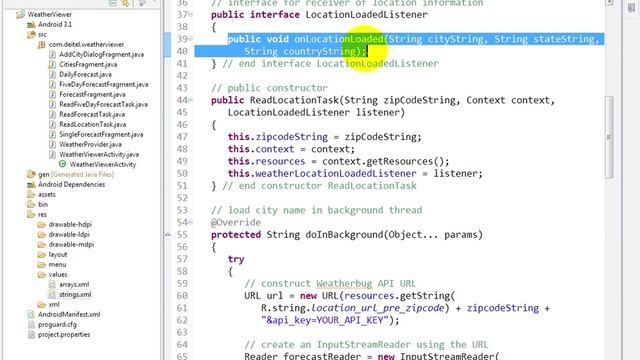Click 'getResources()' on line 49
The height and width of the screenshot is (360, 640).
tap(405, 161)
